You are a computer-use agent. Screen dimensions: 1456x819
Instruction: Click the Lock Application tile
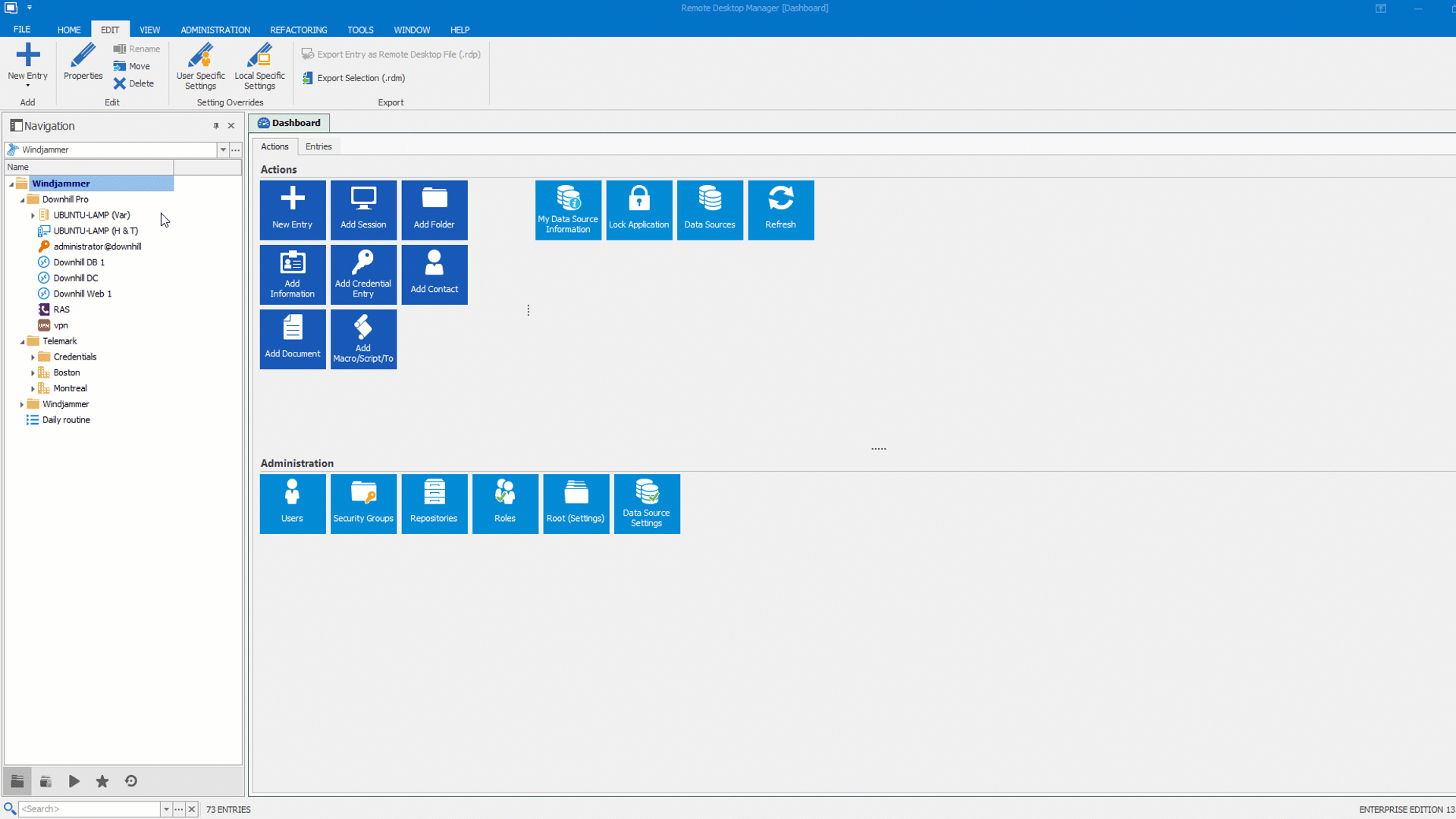coord(639,210)
